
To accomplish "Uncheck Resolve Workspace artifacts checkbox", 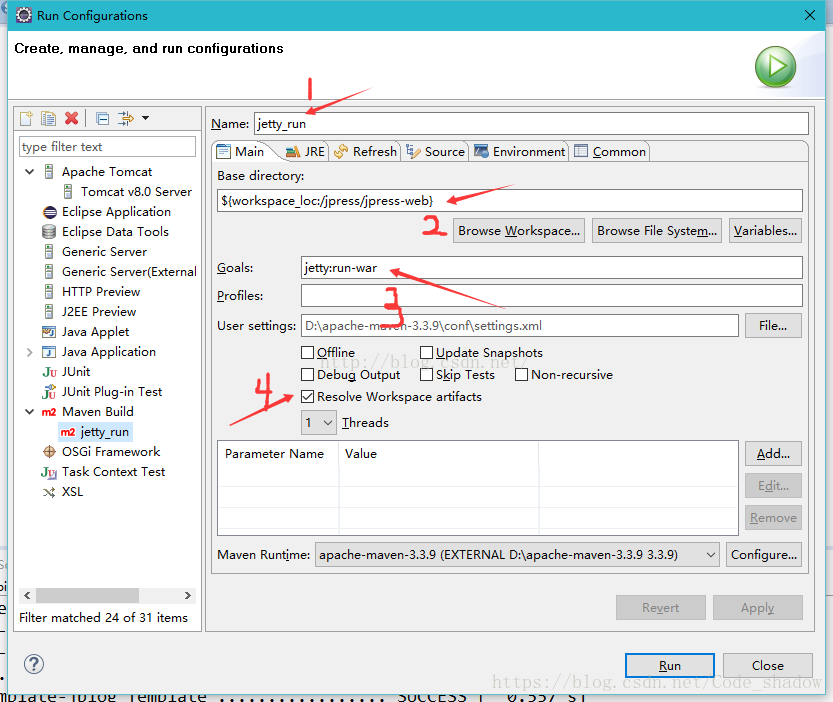I will (x=308, y=396).
